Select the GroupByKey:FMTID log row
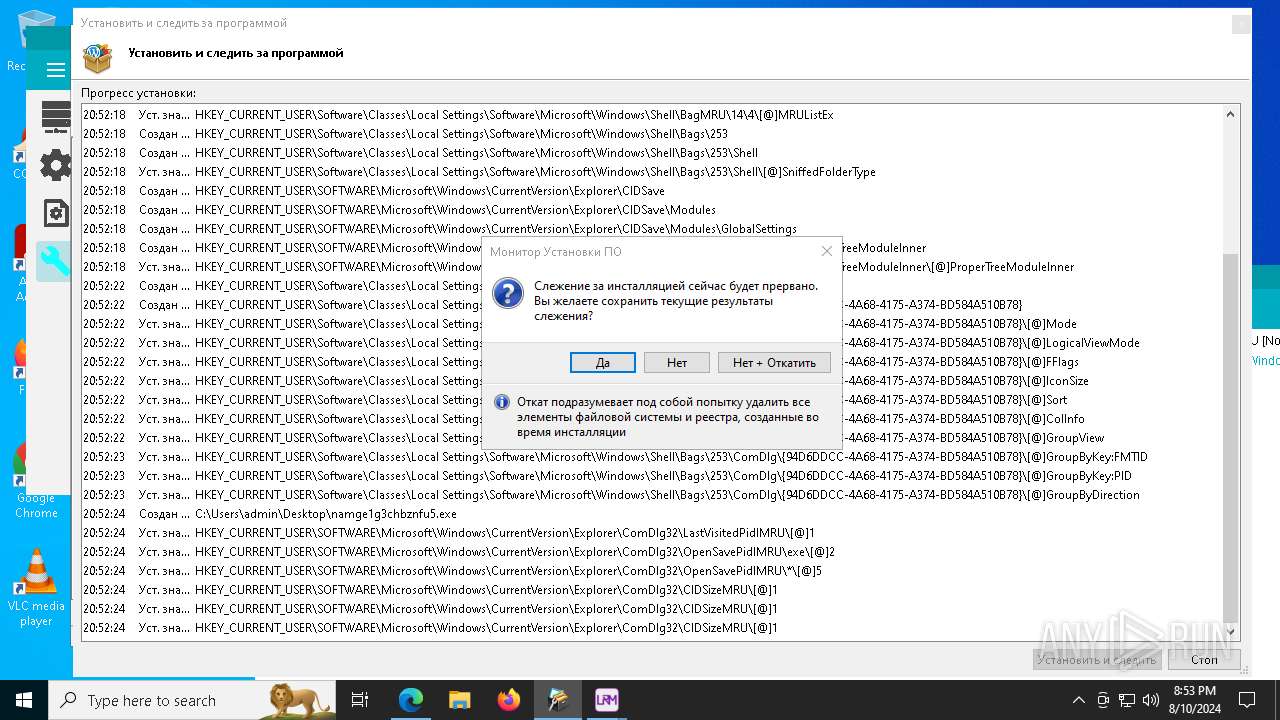The width and height of the screenshot is (1280, 720). click(x=651, y=457)
